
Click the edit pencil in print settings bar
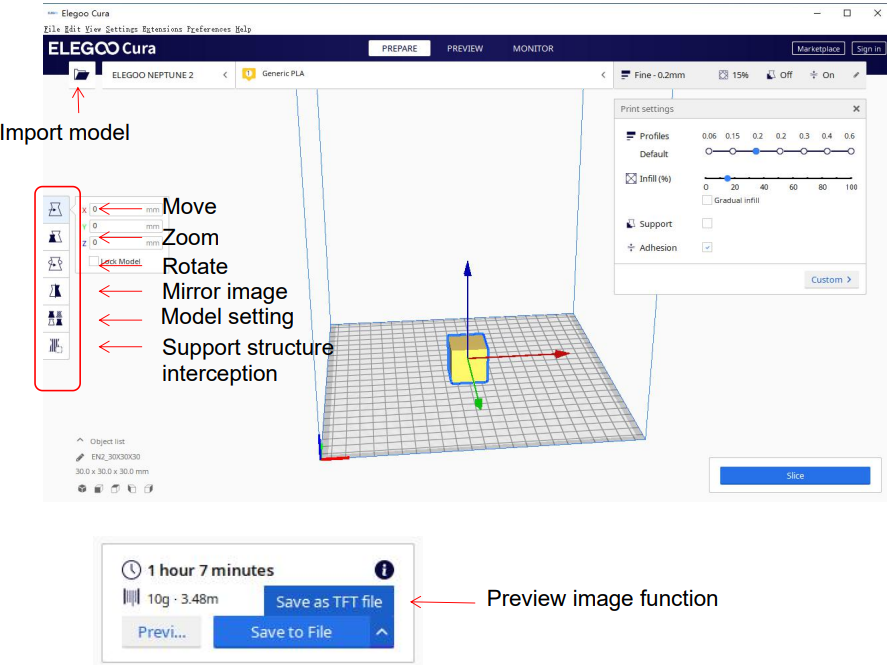tap(856, 75)
